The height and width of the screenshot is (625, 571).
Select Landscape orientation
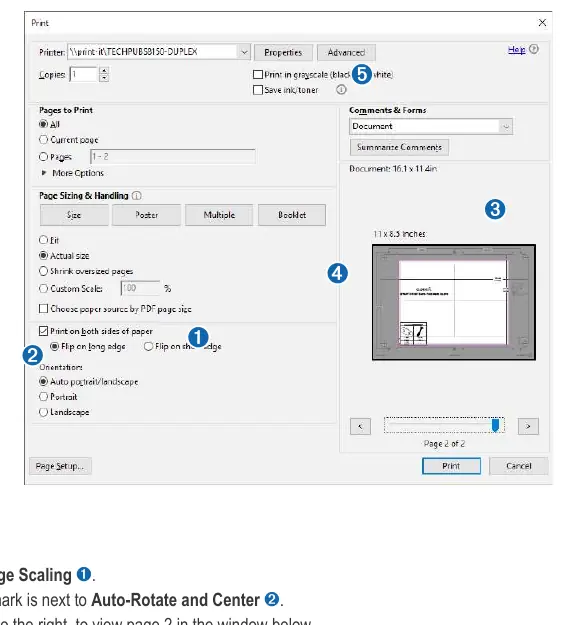click(43, 412)
